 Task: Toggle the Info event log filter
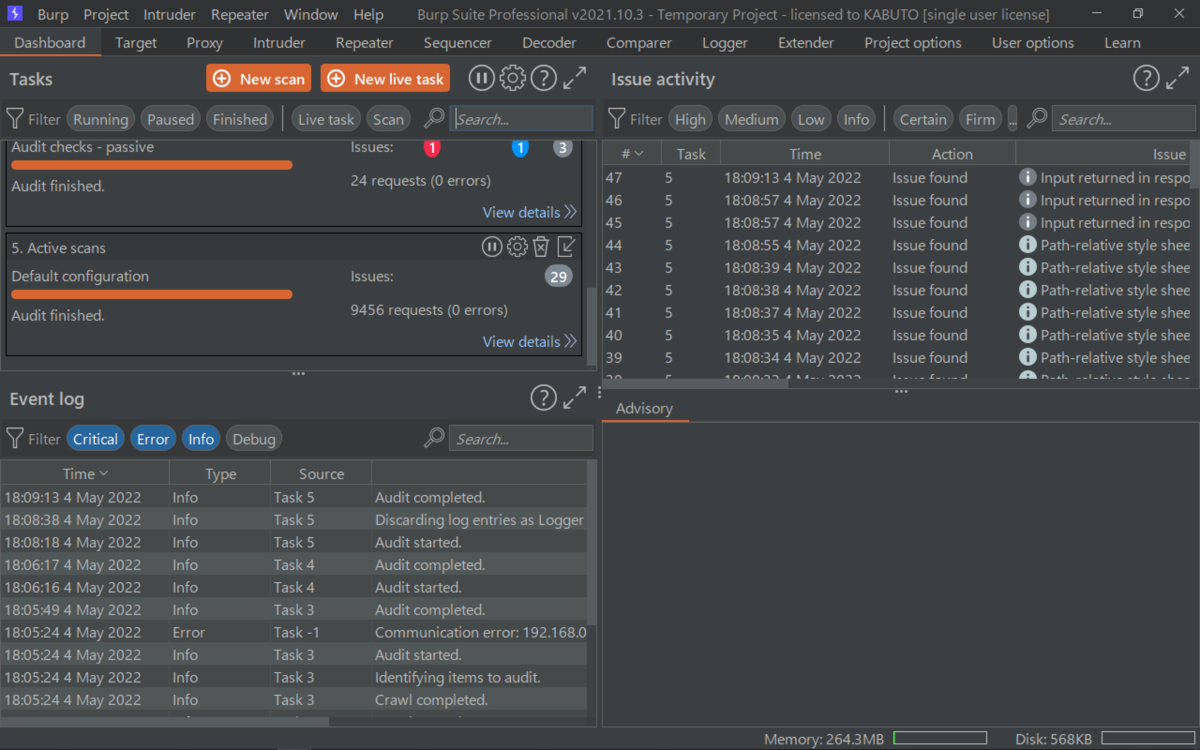coord(201,439)
